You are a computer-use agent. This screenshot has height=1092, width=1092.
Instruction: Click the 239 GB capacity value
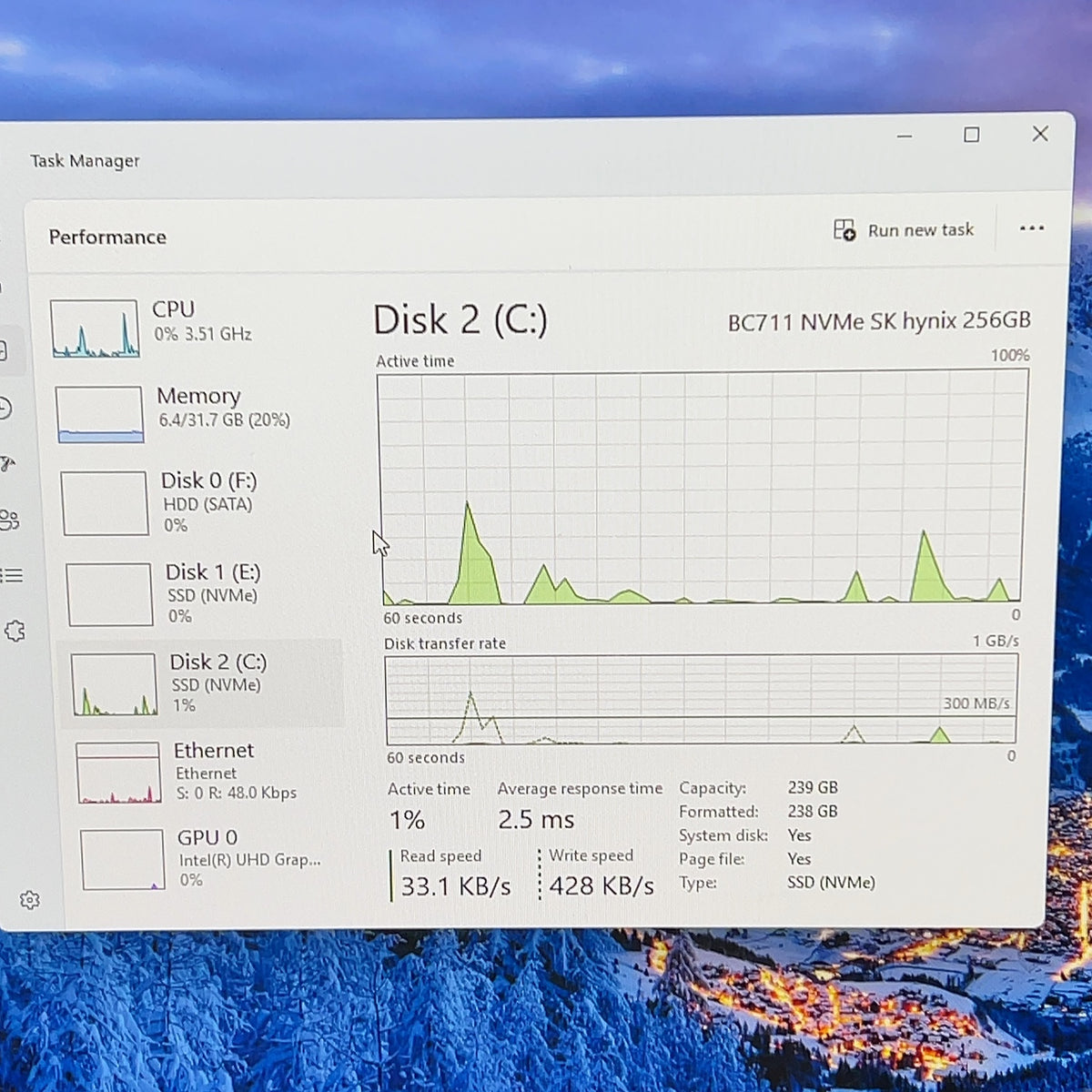click(813, 787)
